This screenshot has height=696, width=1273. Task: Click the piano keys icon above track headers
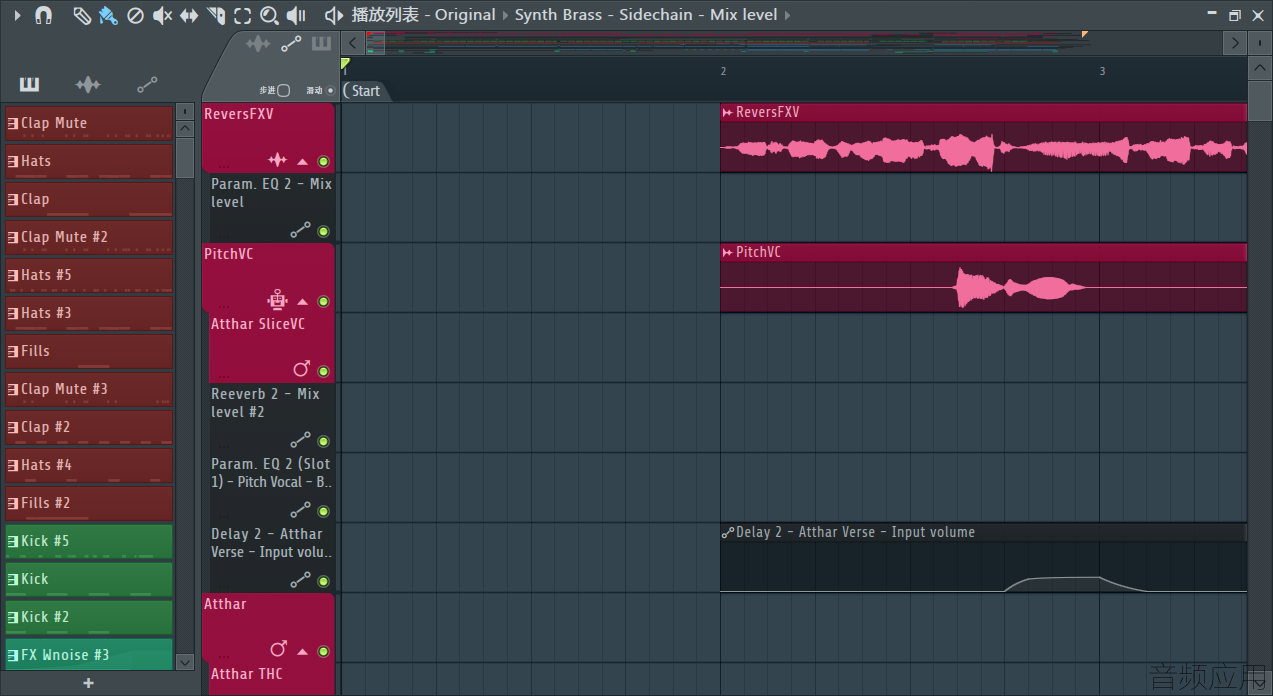point(321,44)
